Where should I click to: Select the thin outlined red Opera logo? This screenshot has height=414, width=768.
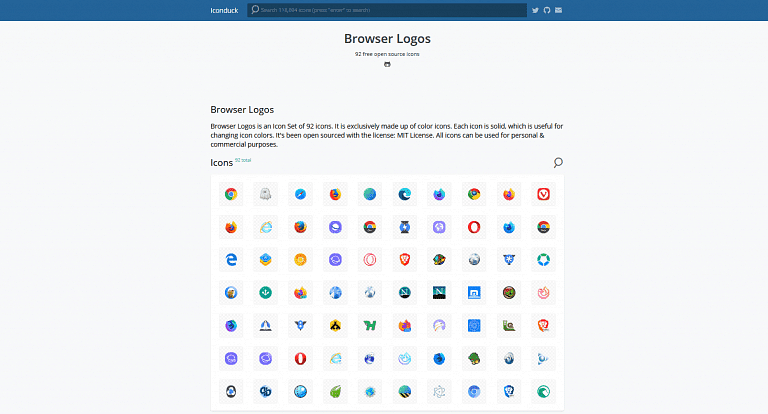point(370,260)
